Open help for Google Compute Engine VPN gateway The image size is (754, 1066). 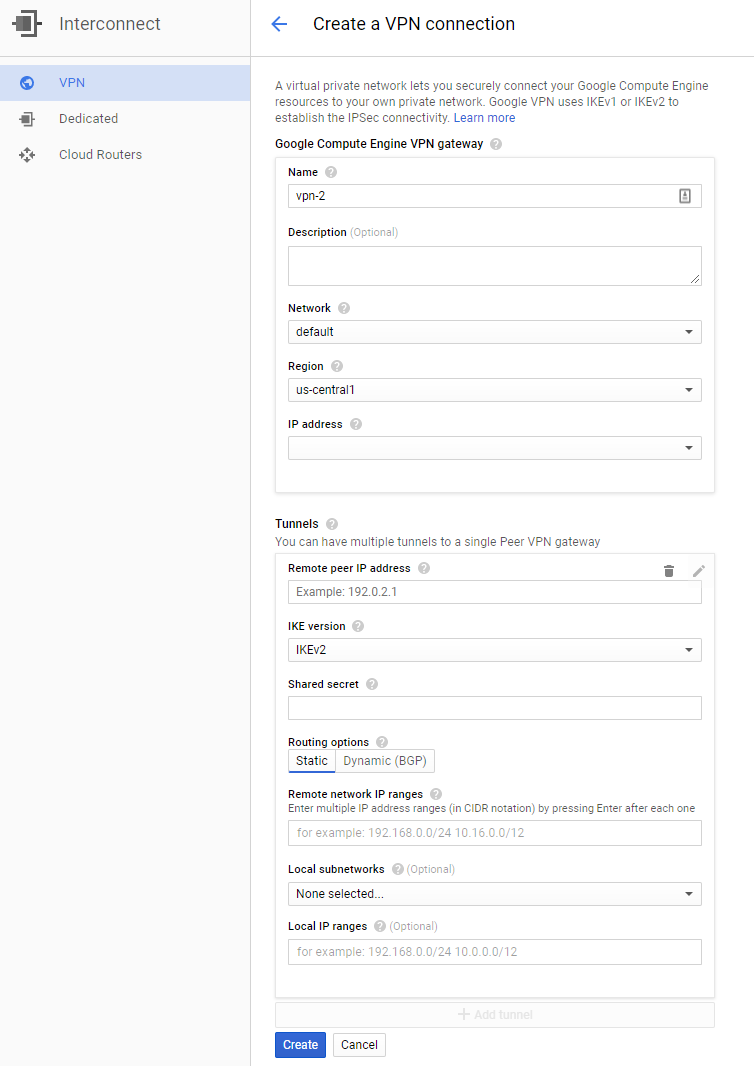click(496, 144)
